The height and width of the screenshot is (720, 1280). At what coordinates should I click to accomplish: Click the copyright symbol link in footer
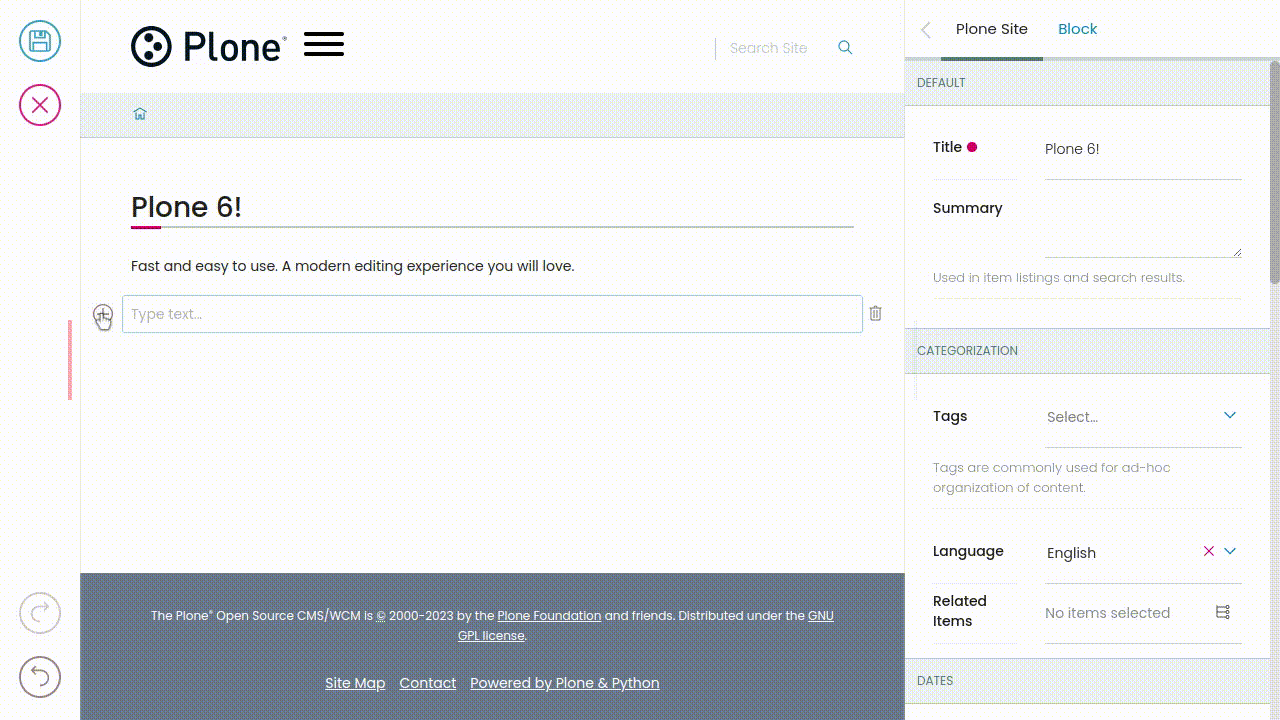click(380, 616)
